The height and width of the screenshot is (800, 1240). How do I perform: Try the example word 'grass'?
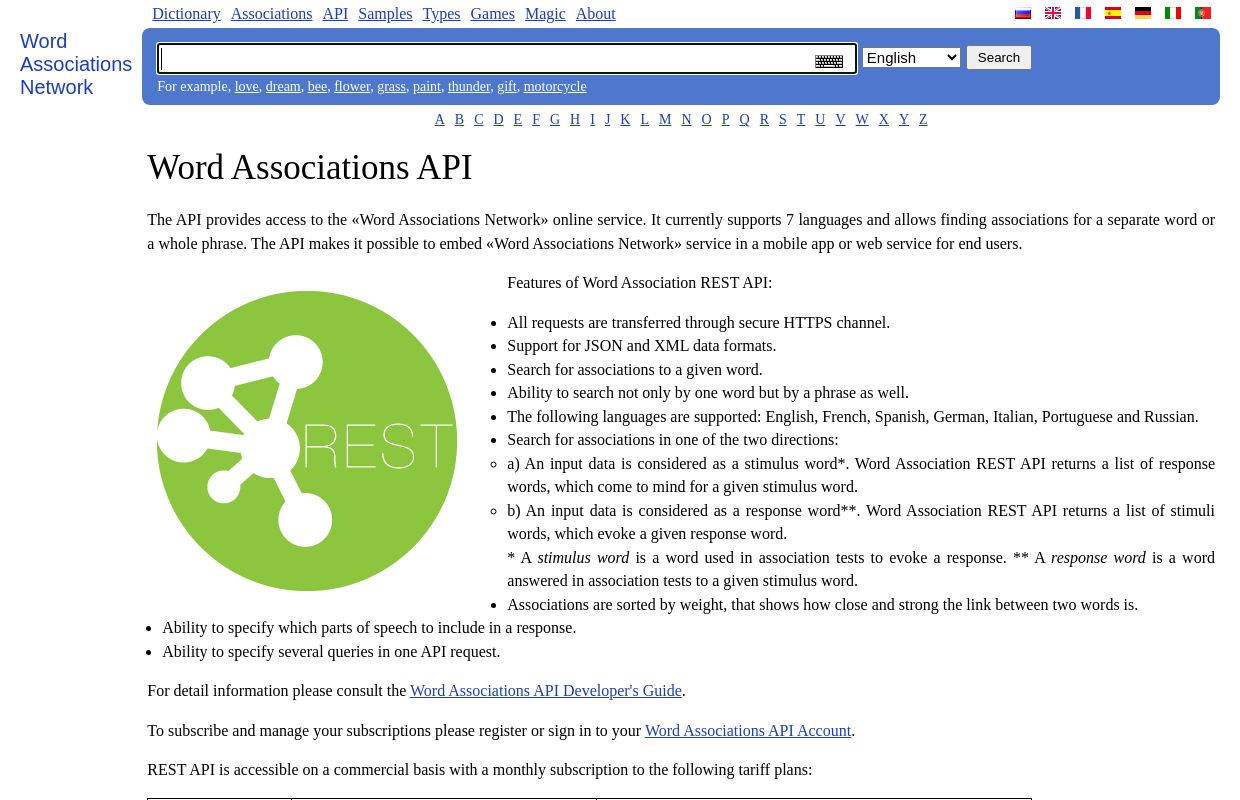click(391, 87)
